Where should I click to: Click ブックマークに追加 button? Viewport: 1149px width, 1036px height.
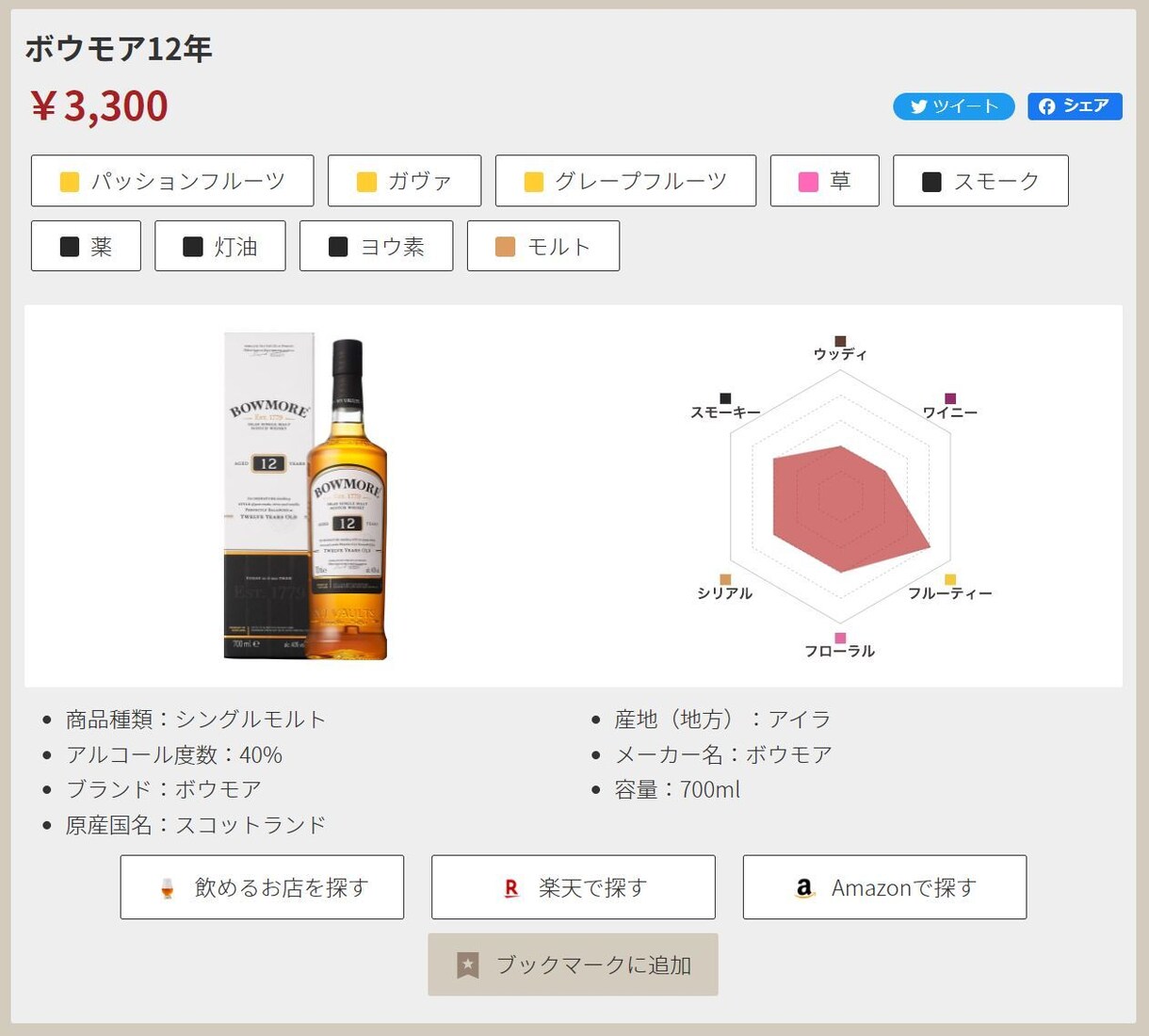tap(574, 964)
